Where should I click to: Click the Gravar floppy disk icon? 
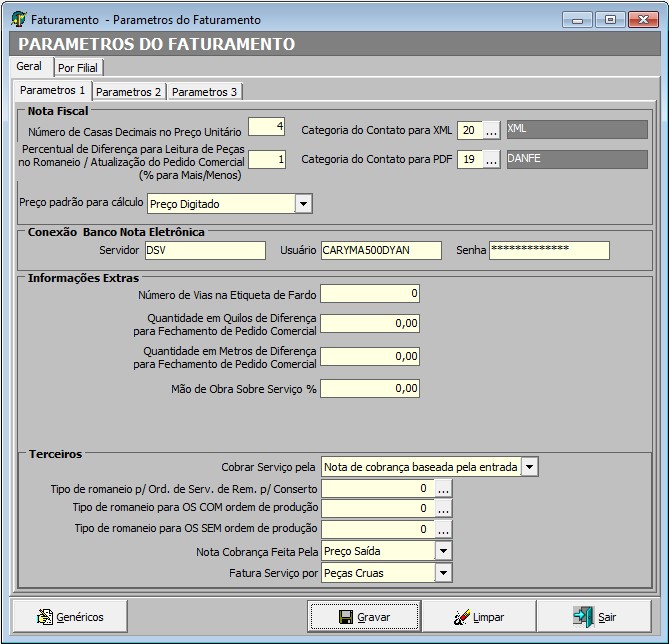(345, 617)
